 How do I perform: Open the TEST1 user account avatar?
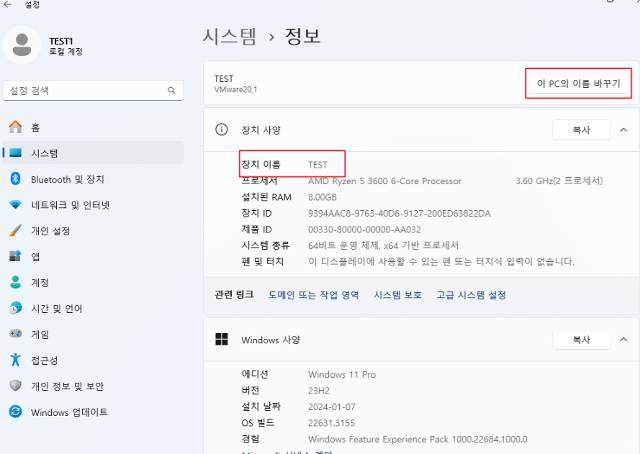click(22, 45)
